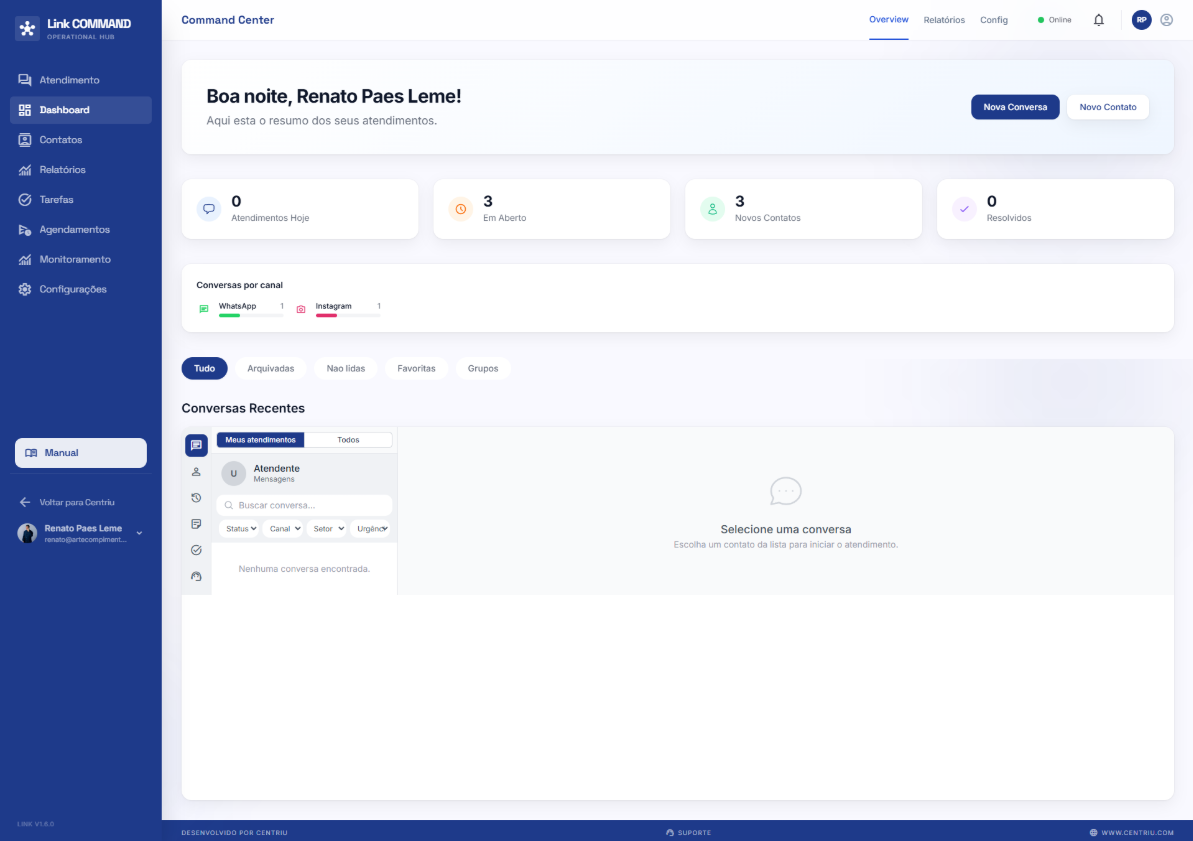Click Renato Paes Leme's sidebar profile photo

[27, 534]
